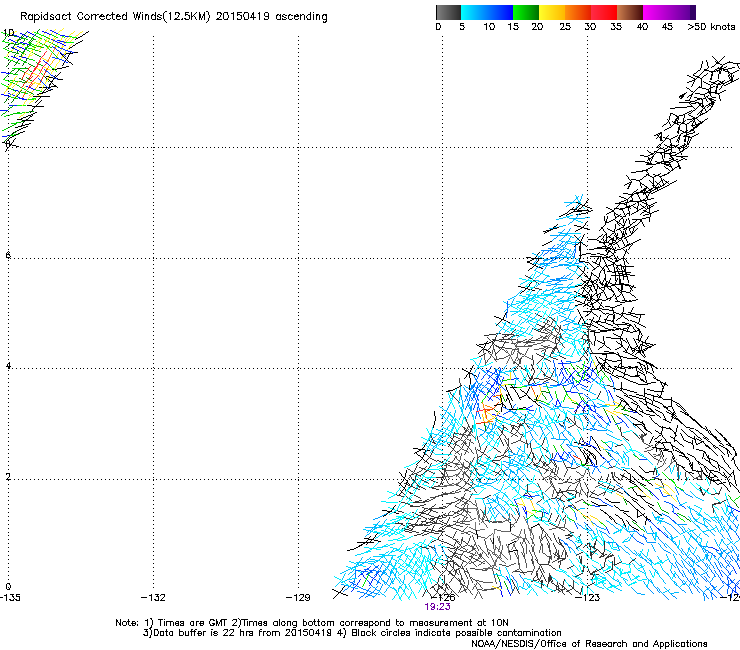Click the 'Times are GMT' note line

pyautogui.click(x=312, y=623)
